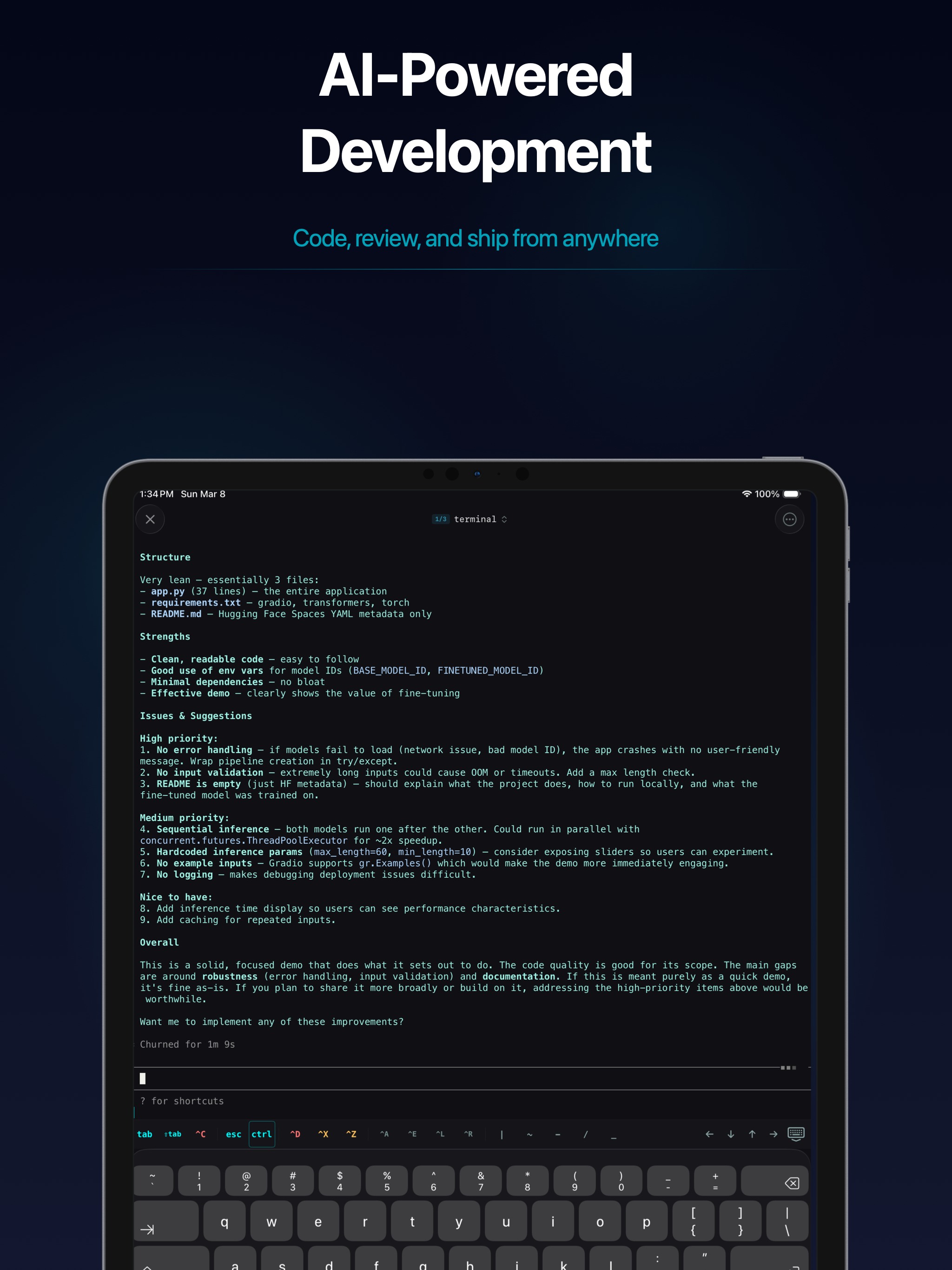
Task: Tap the u keyboard key
Action: [x=506, y=1221]
